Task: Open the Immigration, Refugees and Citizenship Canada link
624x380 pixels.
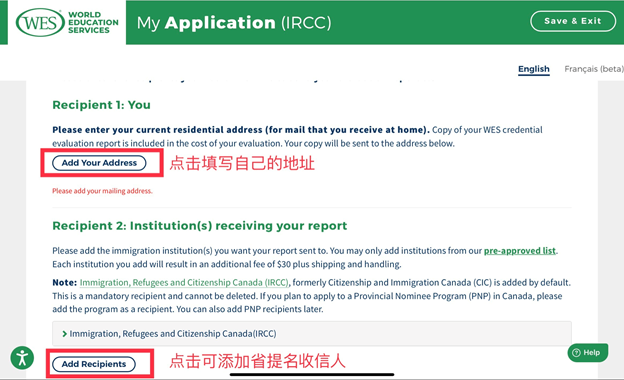Action: tap(184, 283)
